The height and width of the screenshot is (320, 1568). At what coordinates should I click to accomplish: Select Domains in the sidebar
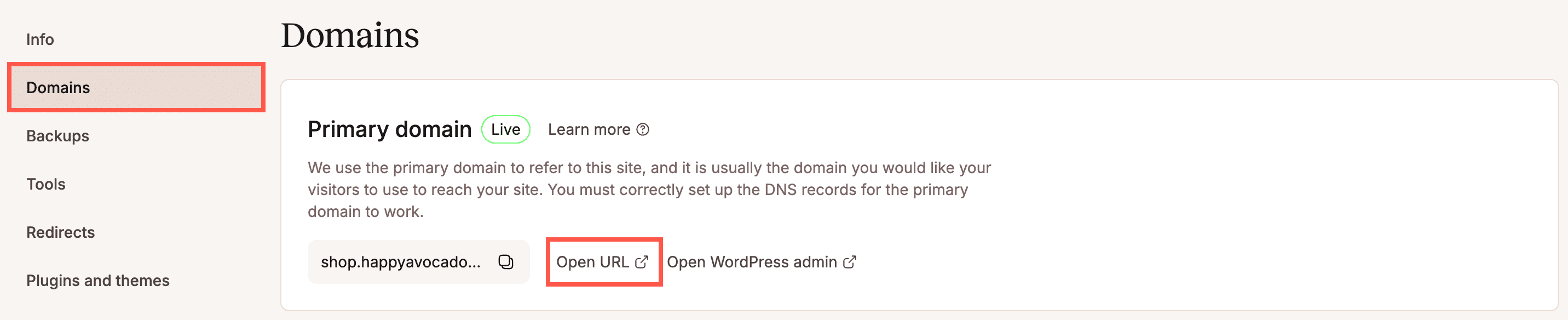pos(59,88)
